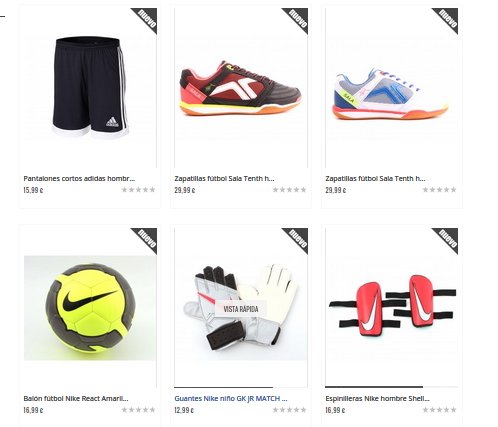Click the nuevo ribbon on the Nike ball
498x427 pixels.
pyautogui.click(x=147, y=238)
